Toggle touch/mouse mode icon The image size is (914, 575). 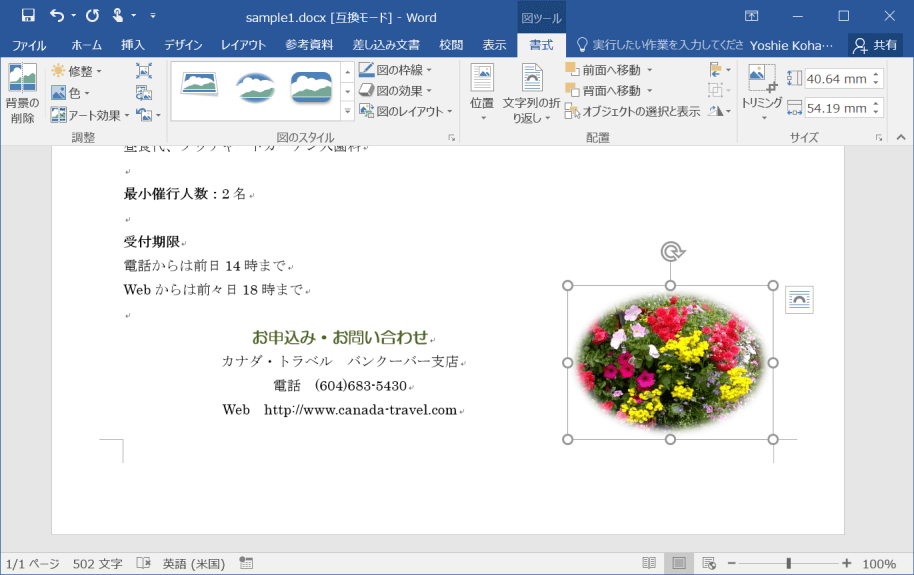click(118, 16)
